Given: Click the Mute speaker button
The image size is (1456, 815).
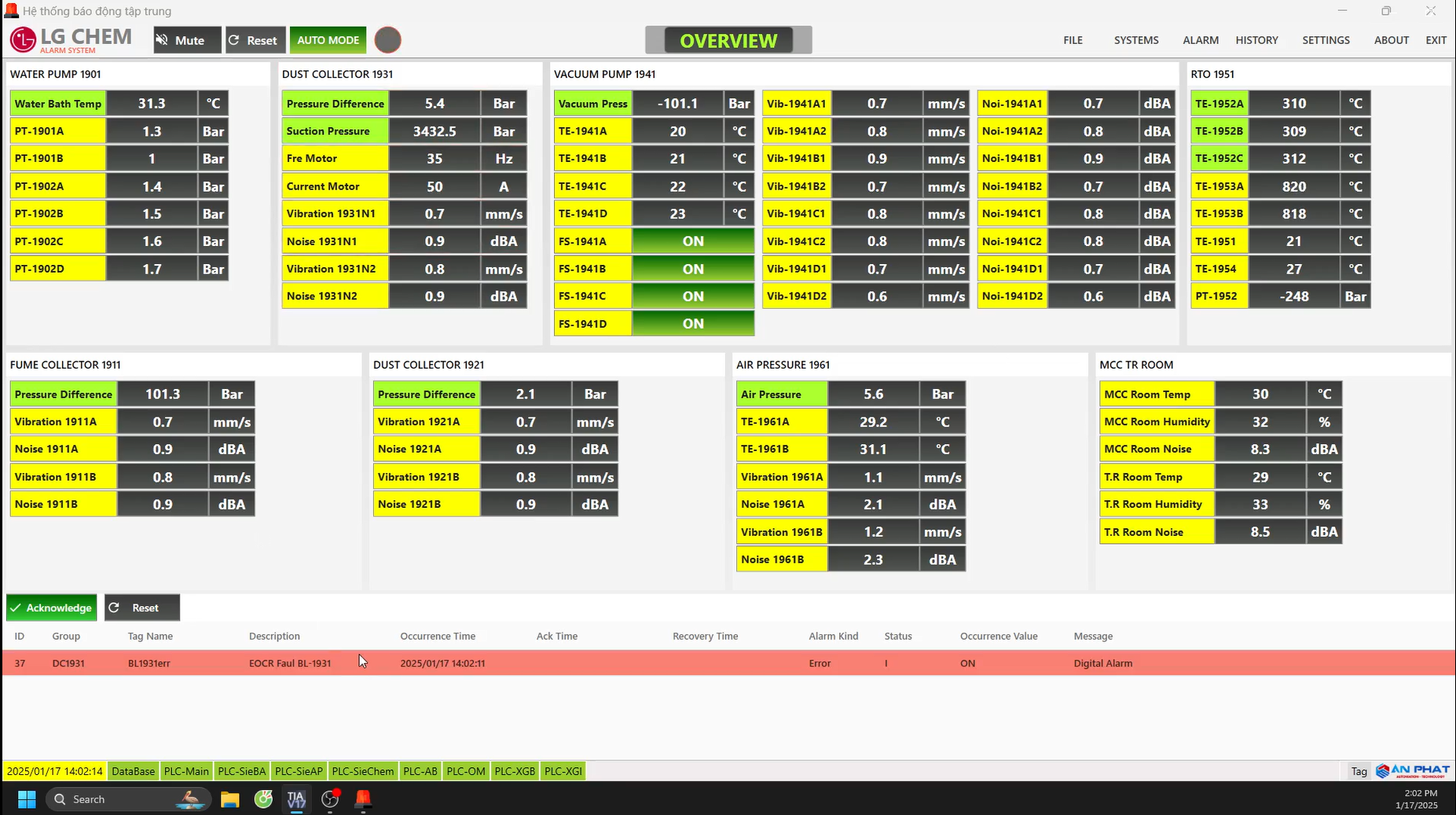Looking at the screenshot, I should click(x=187, y=40).
